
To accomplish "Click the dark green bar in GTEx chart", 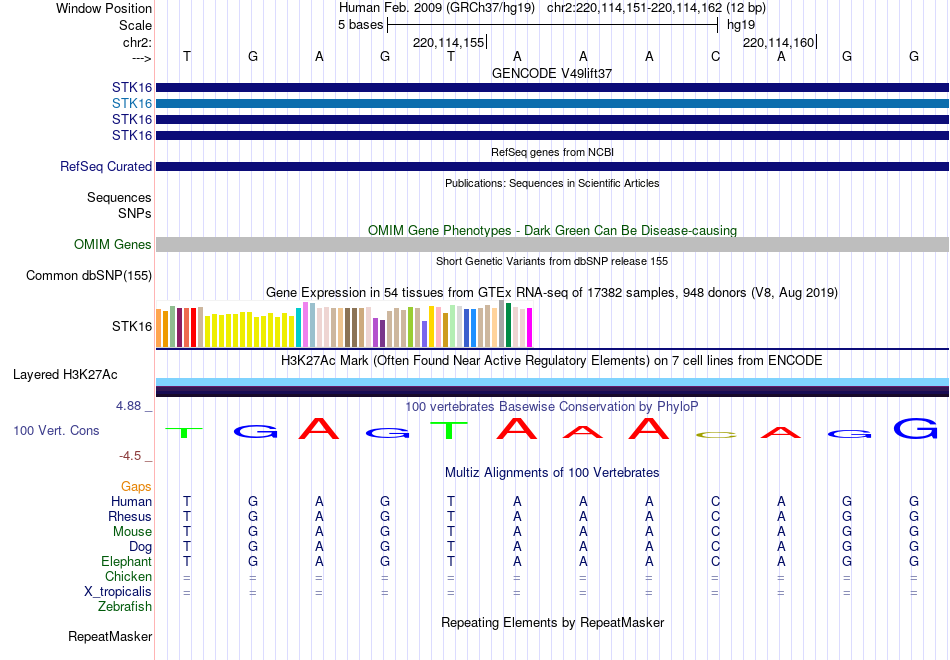I will 508,325.
